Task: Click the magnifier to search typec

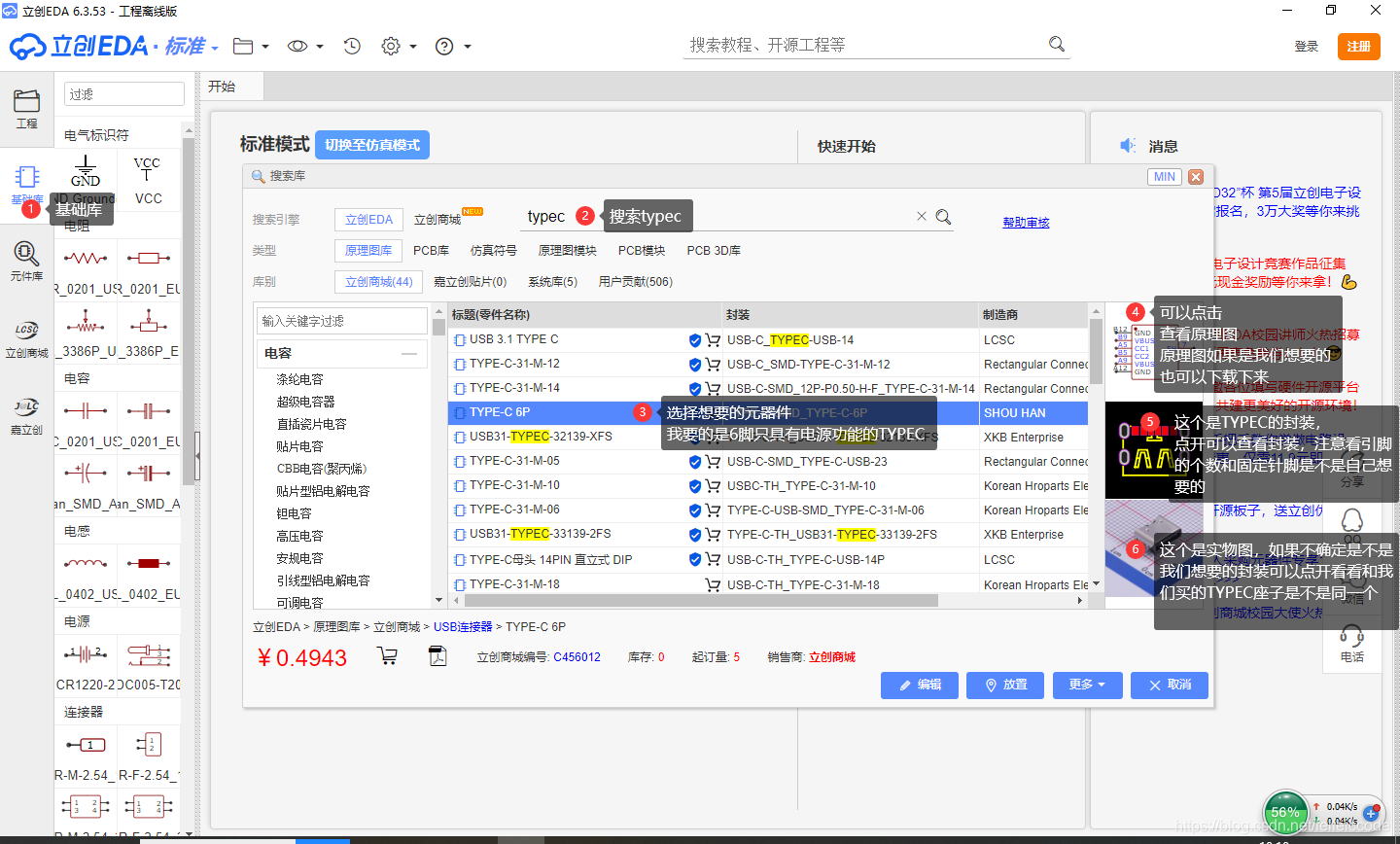Action: point(943,217)
